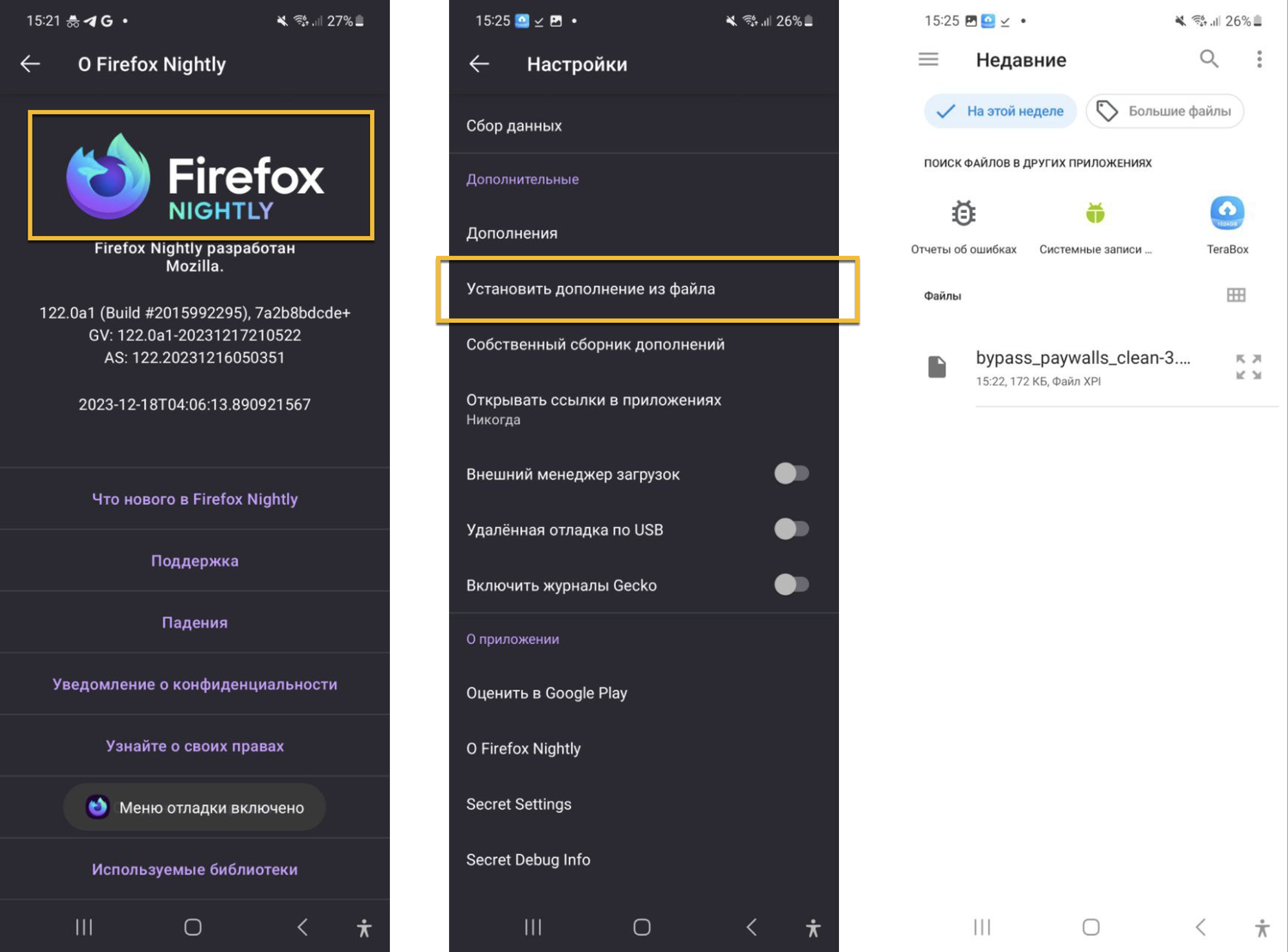Select the Большие файлы filter chip
The image size is (1288, 952).
pyautogui.click(x=1165, y=111)
